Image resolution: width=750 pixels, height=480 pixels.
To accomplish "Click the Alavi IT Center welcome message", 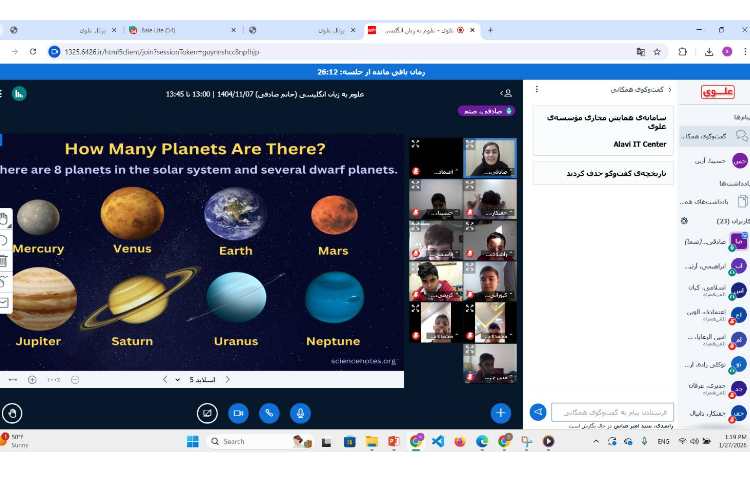I will [x=603, y=131].
